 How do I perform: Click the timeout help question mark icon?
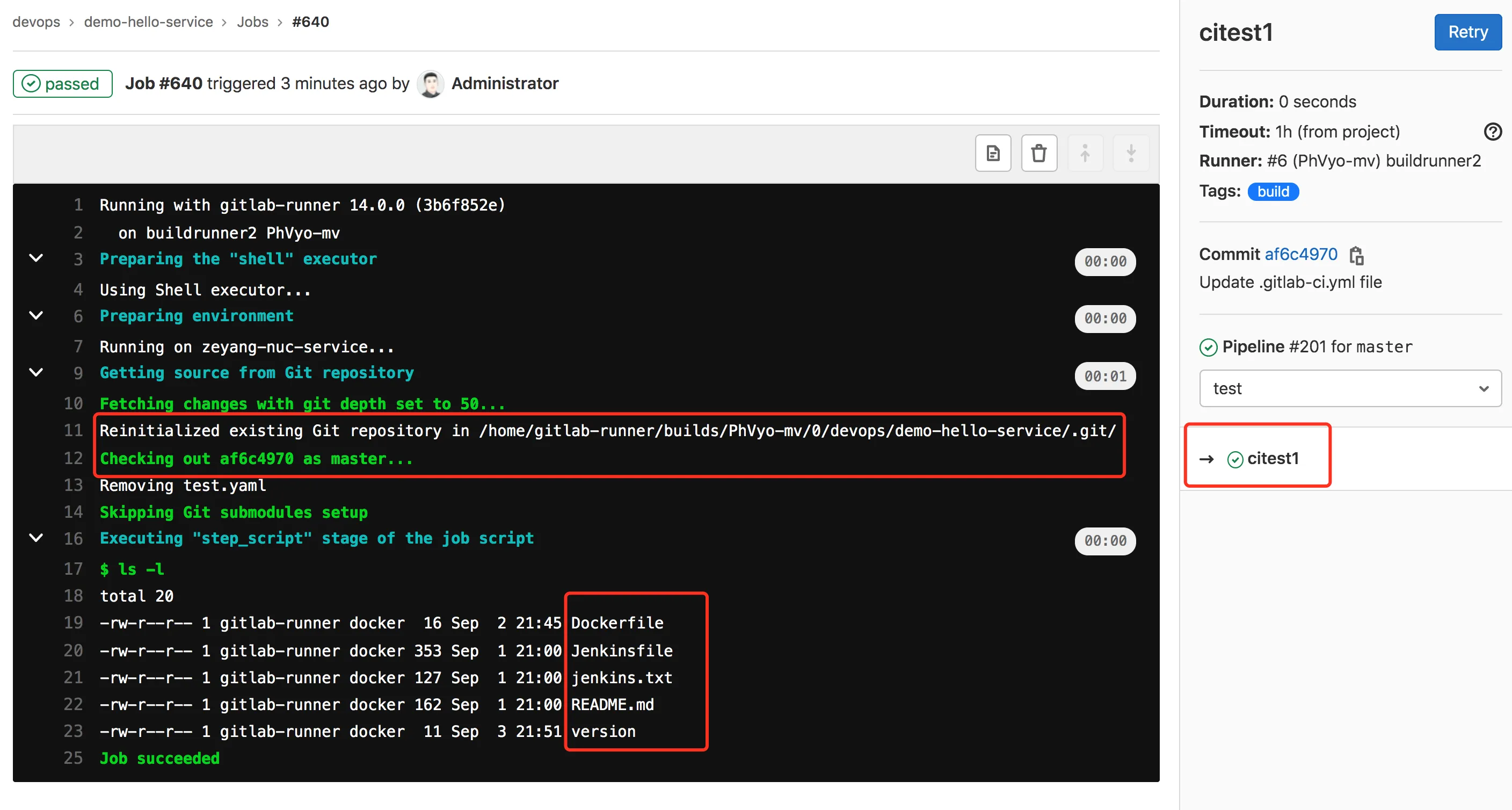click(x=1492, y=132)
